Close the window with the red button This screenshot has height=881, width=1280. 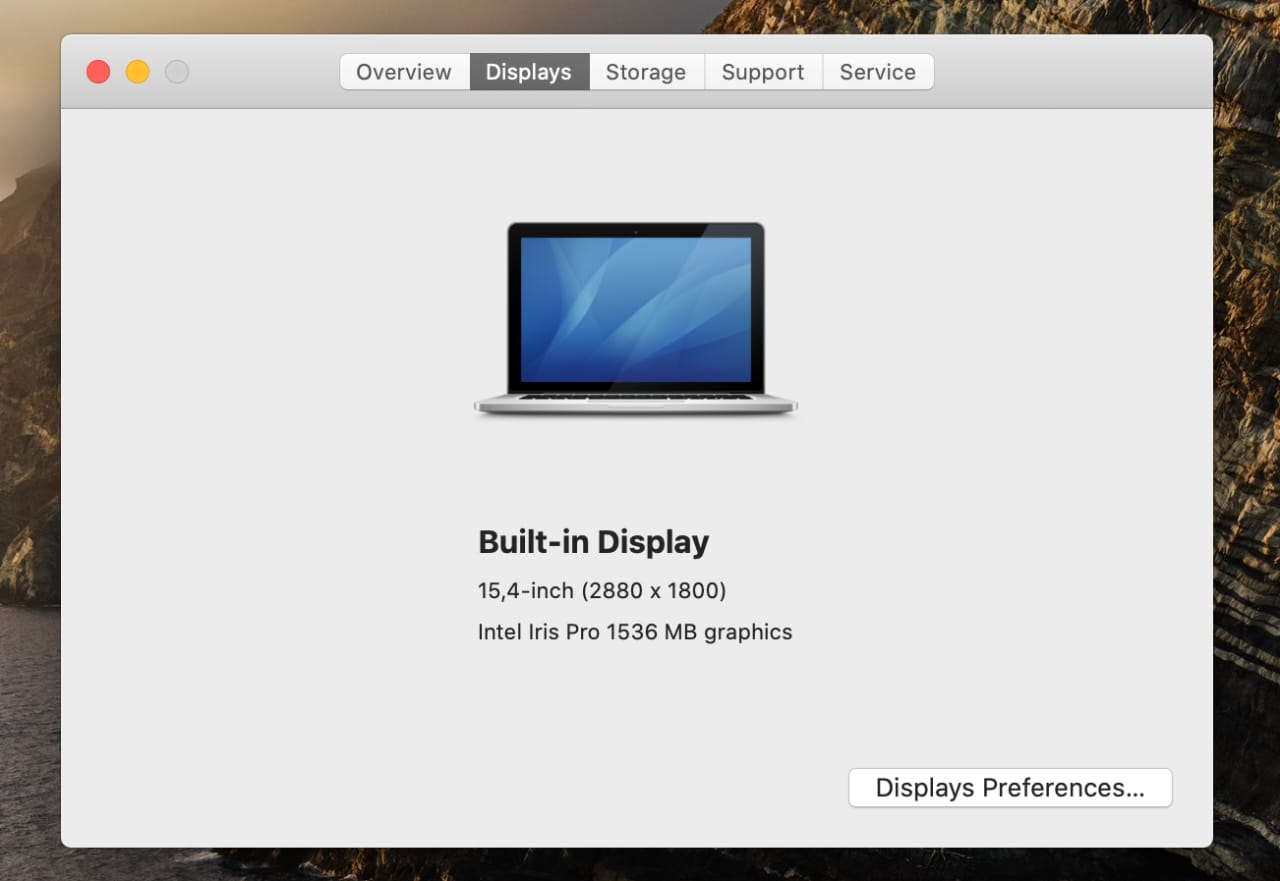click(98, 72)
